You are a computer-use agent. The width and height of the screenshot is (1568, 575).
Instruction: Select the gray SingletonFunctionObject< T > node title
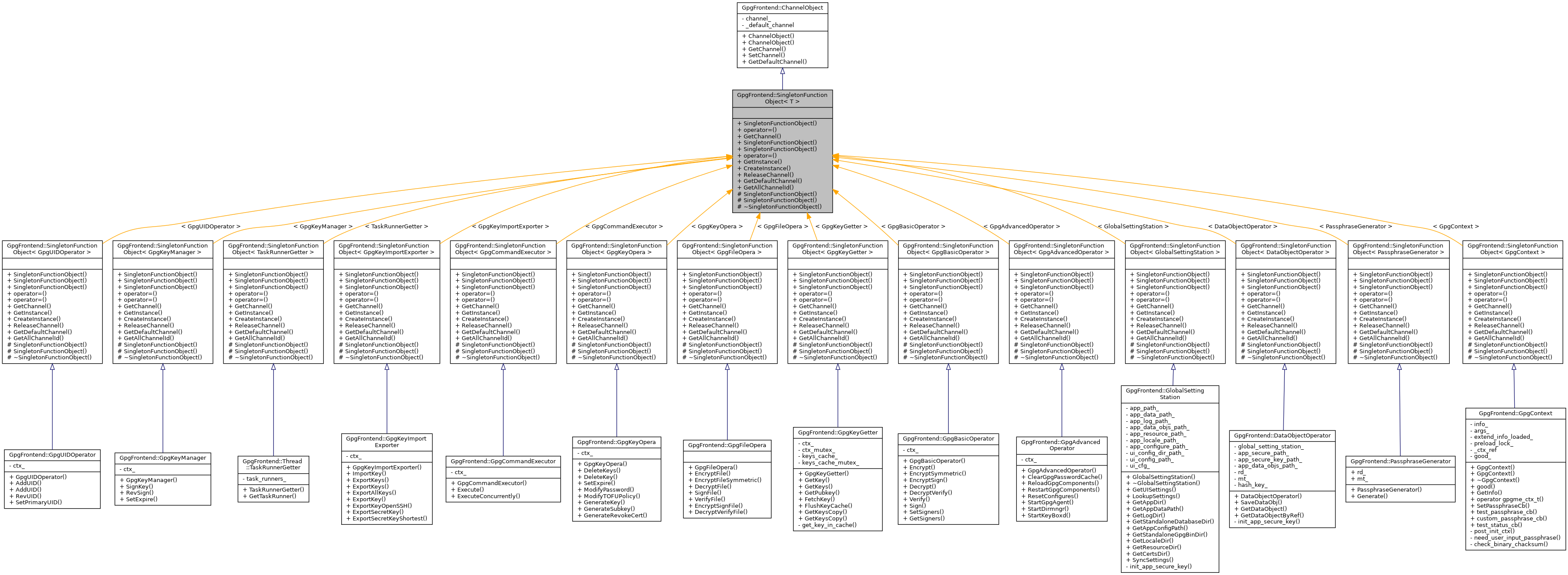782,98
